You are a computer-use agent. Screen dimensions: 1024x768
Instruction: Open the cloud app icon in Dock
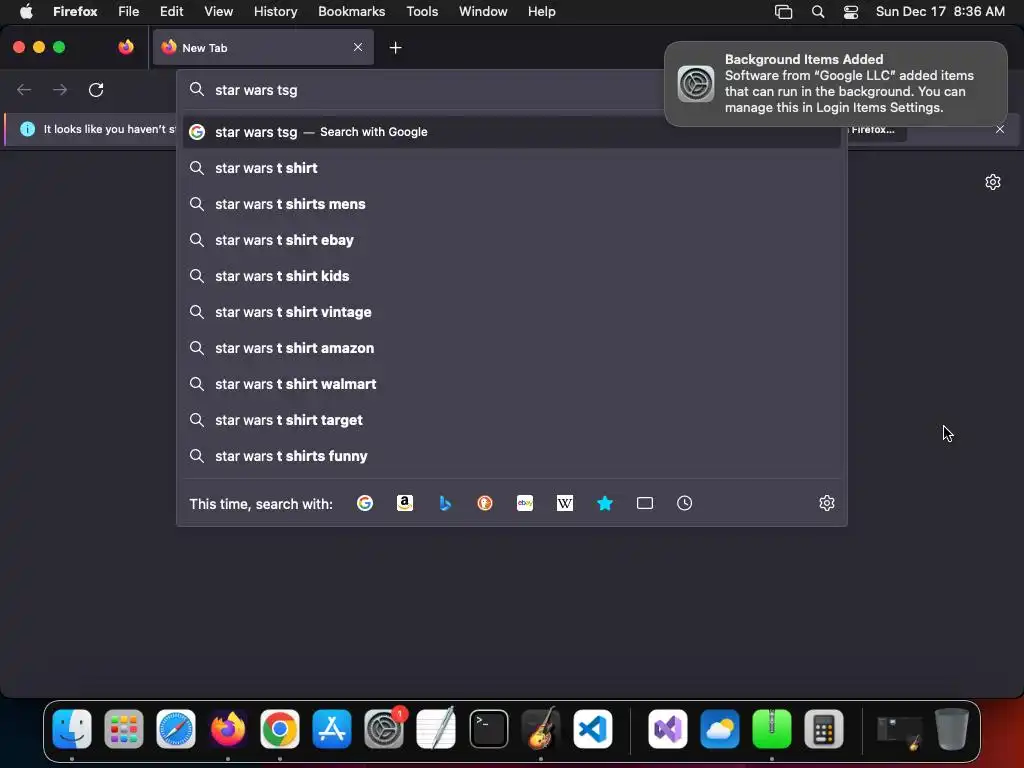[720, 729]
